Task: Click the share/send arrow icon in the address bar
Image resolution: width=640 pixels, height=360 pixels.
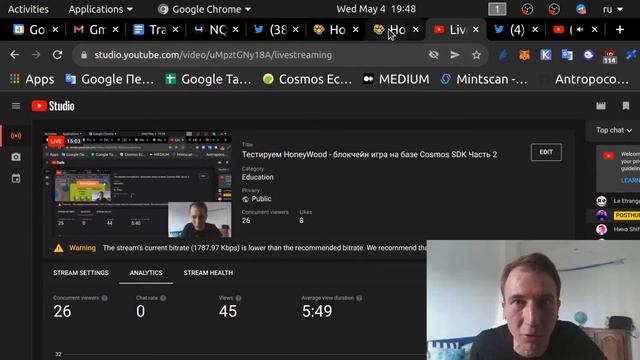Action: click(x=455, y=55)
